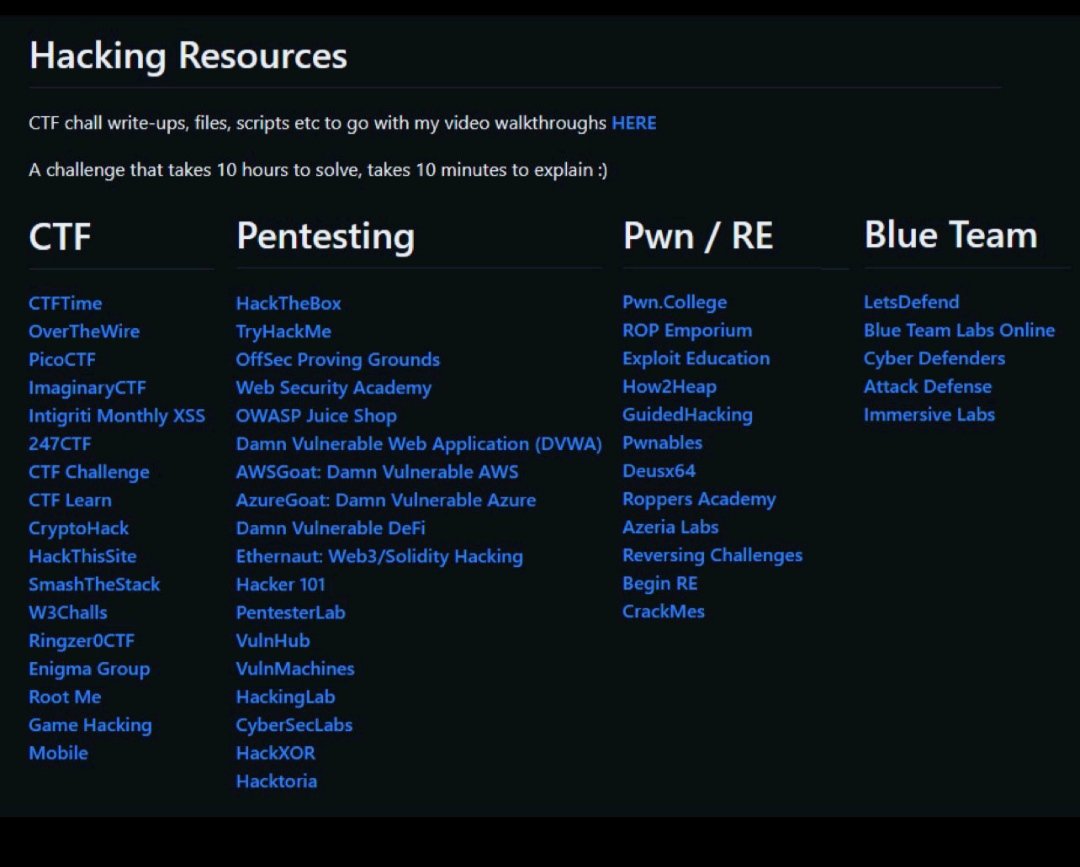Select CryptoHack from the CTF list
Image resolution: width=1080 pixels, height=867 pixels.
78,528
